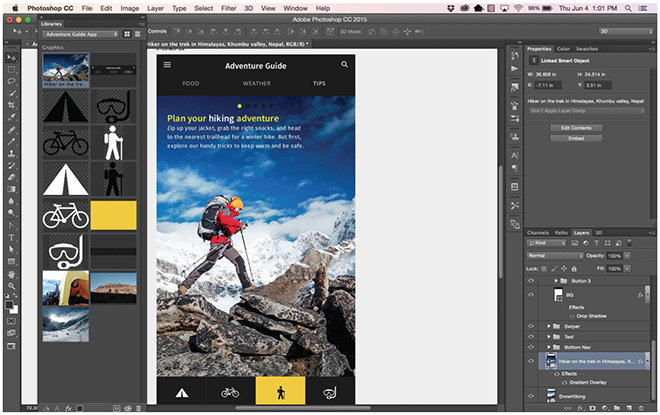Select the black snorkel mask graphic thumbnail
Viewport: 660px width, 415px height.
coord(113,106)
